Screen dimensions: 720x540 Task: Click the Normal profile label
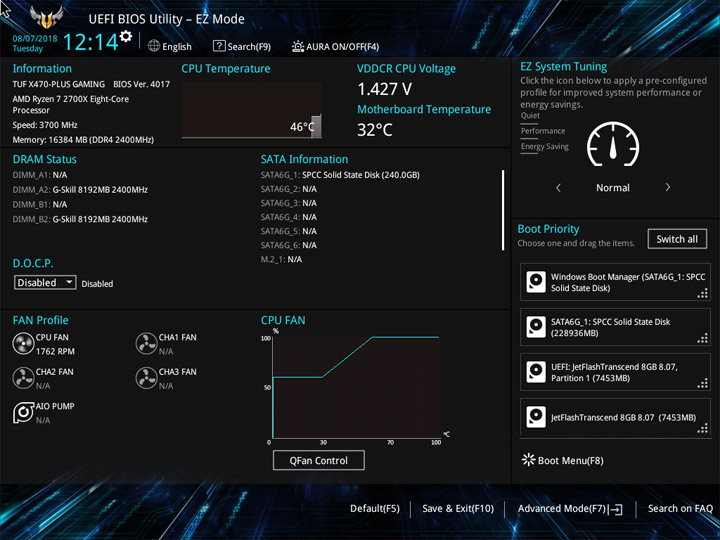(x=613, y=188)
